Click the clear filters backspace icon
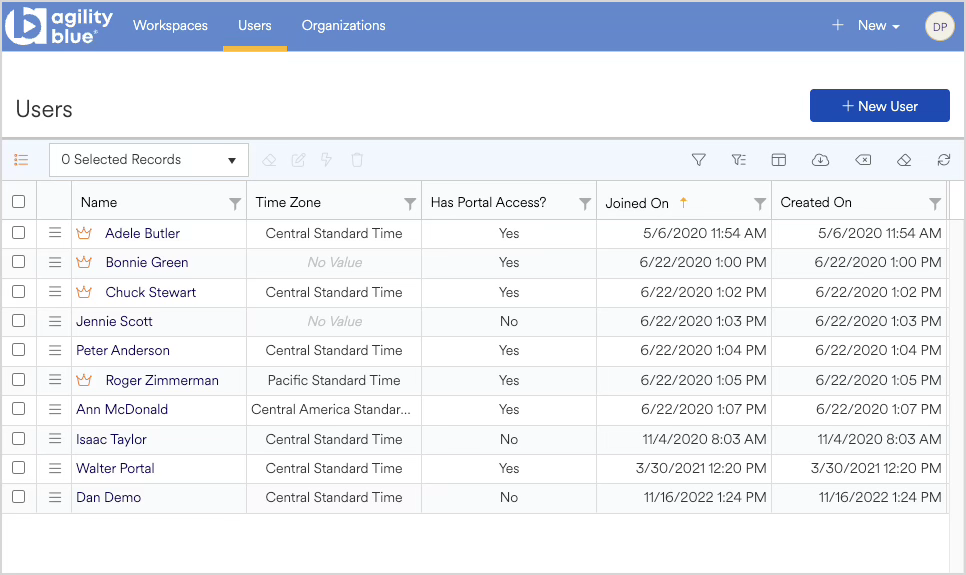966x575 pixels. (863, 160)
